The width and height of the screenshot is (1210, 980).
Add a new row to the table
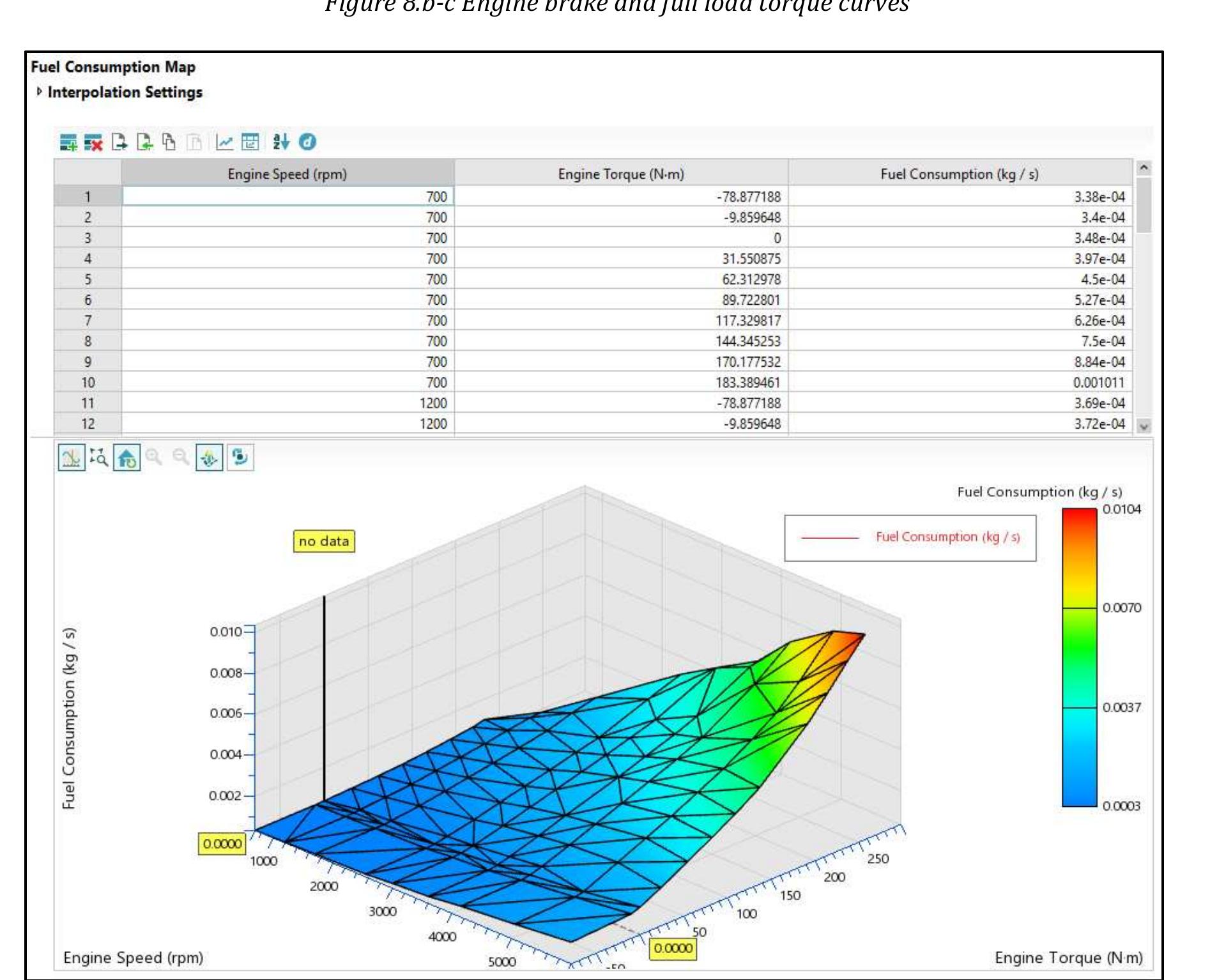pyautogui.click(x=68, y=142)
